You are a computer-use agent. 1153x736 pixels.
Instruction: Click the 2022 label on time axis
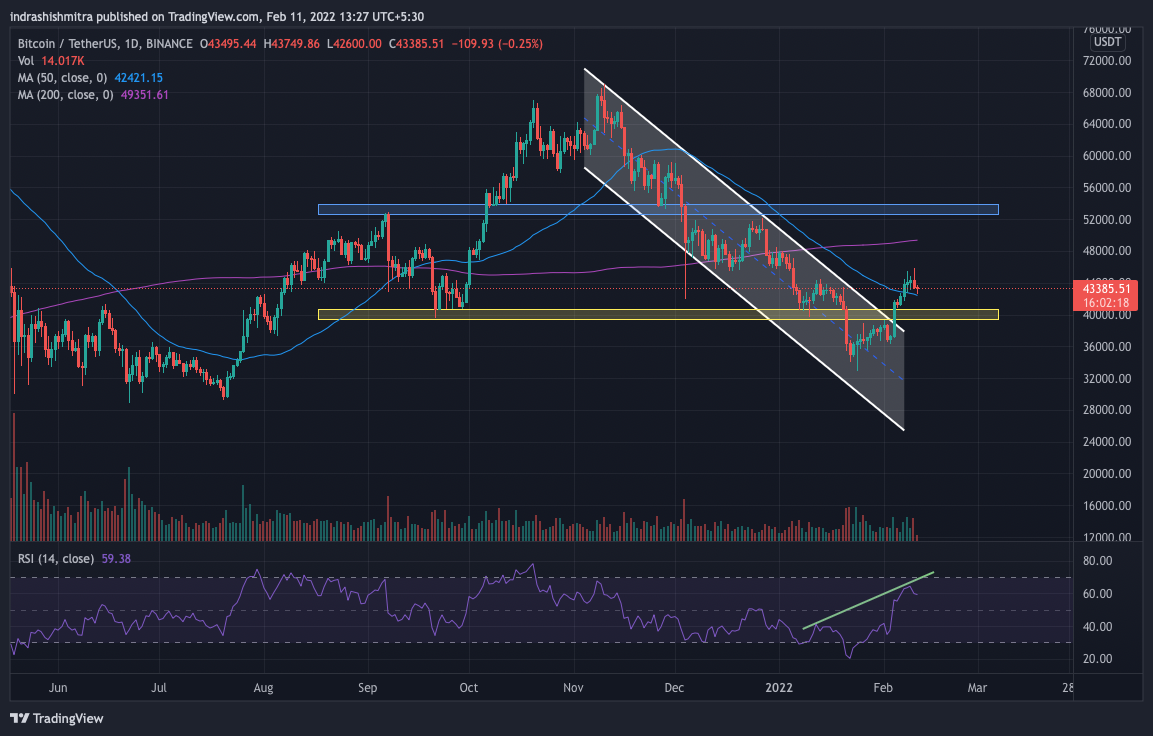tap(777, 688)
